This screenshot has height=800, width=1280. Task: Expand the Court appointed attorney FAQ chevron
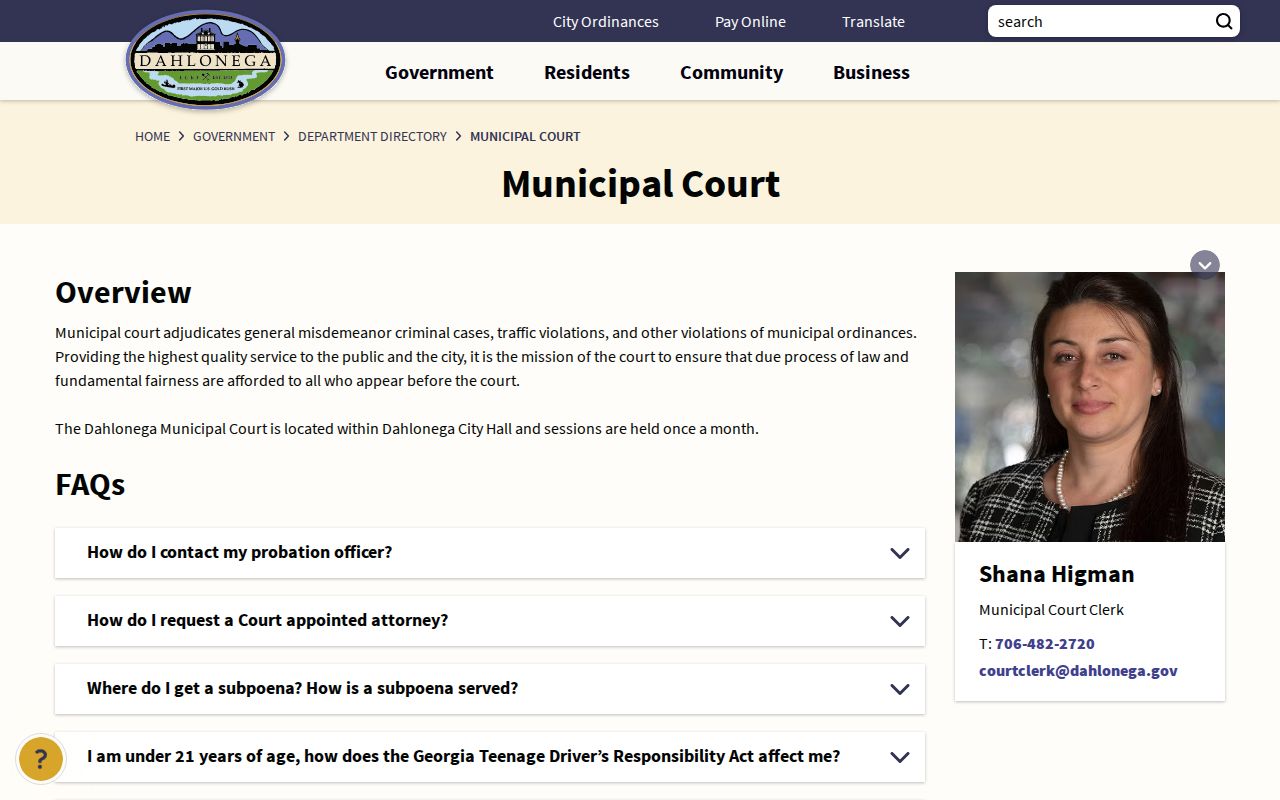point(900,621)
